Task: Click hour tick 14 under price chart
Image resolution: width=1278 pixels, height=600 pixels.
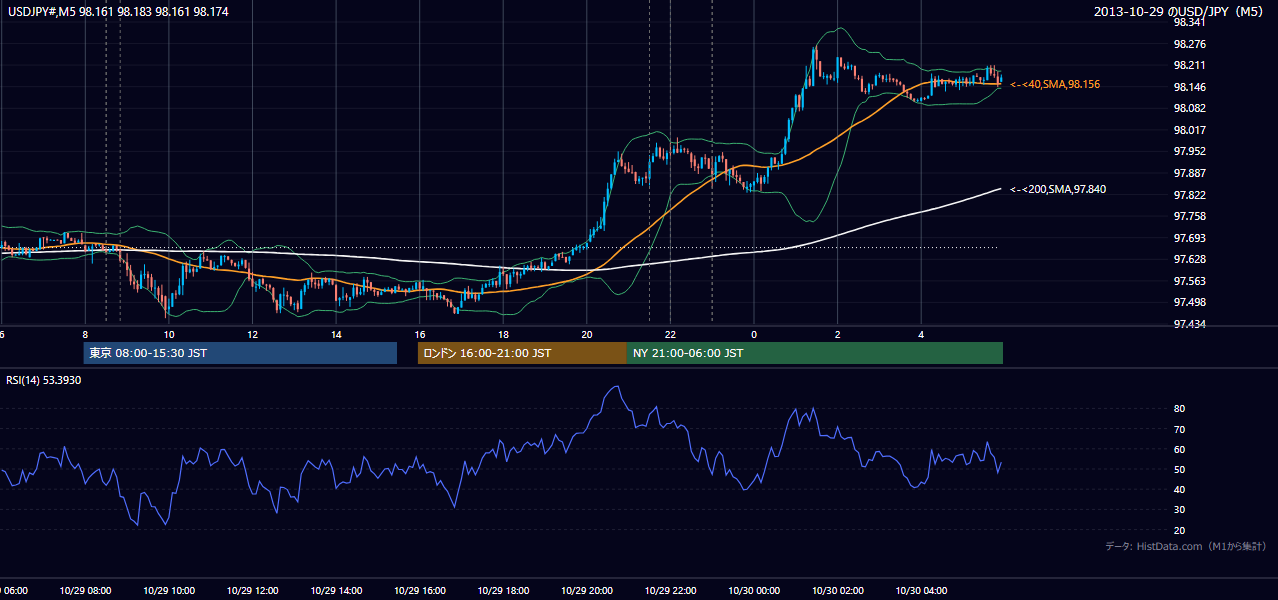Action: pos(336,334)
